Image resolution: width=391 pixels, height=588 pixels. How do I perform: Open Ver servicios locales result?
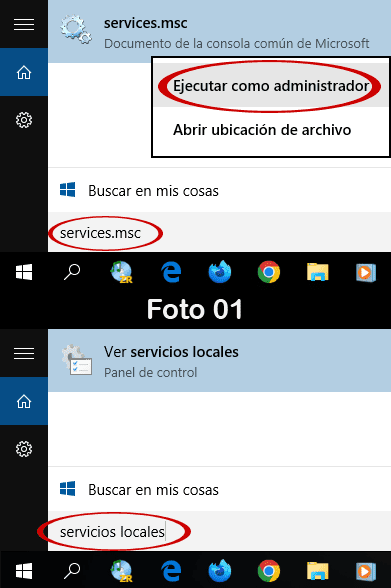[x=219, y=361]
